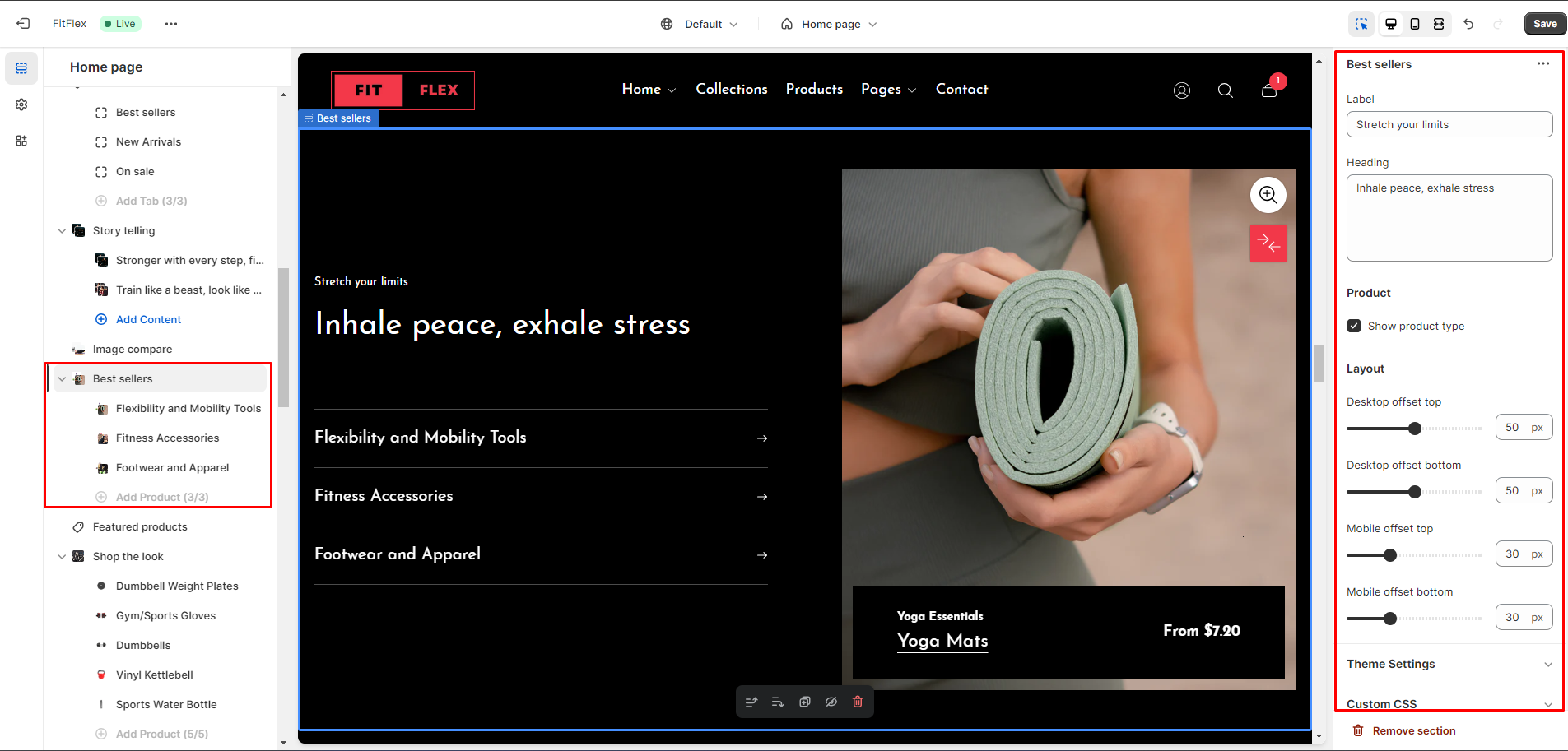Screen dimensions: 1568x751
Task: Open the cart icon in store header
Action: point(1269,90)
